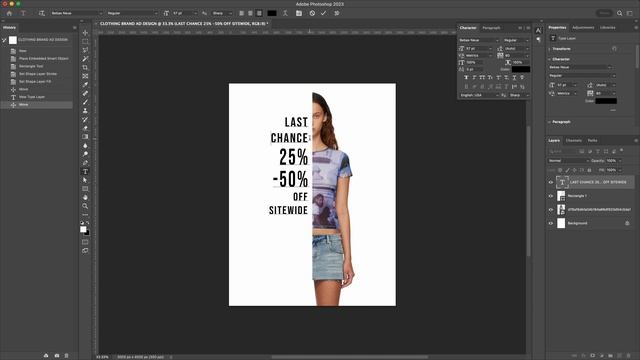This screenshot has height=360, width=640.
Task: Click the Home icon in options bar
Action: pyautogui.click(x=9, y=13)
